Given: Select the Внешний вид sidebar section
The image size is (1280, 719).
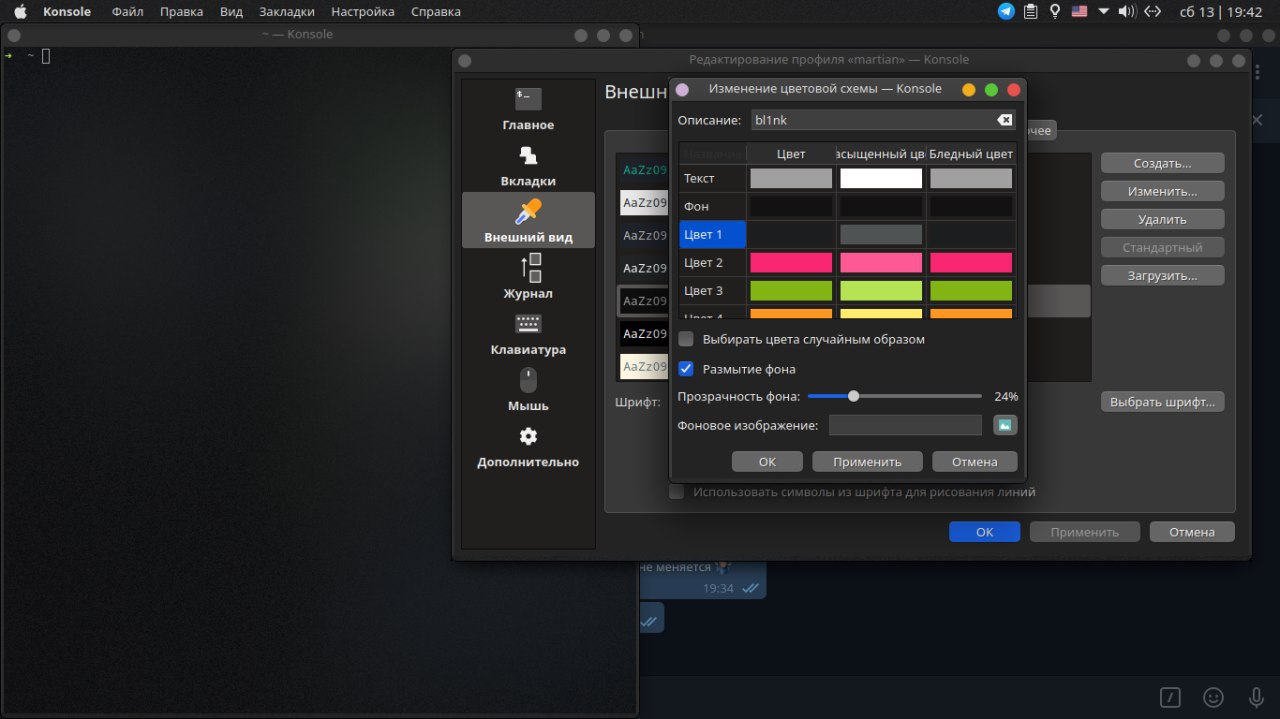Looking at the screenshot, I should [x=528, y=221].
